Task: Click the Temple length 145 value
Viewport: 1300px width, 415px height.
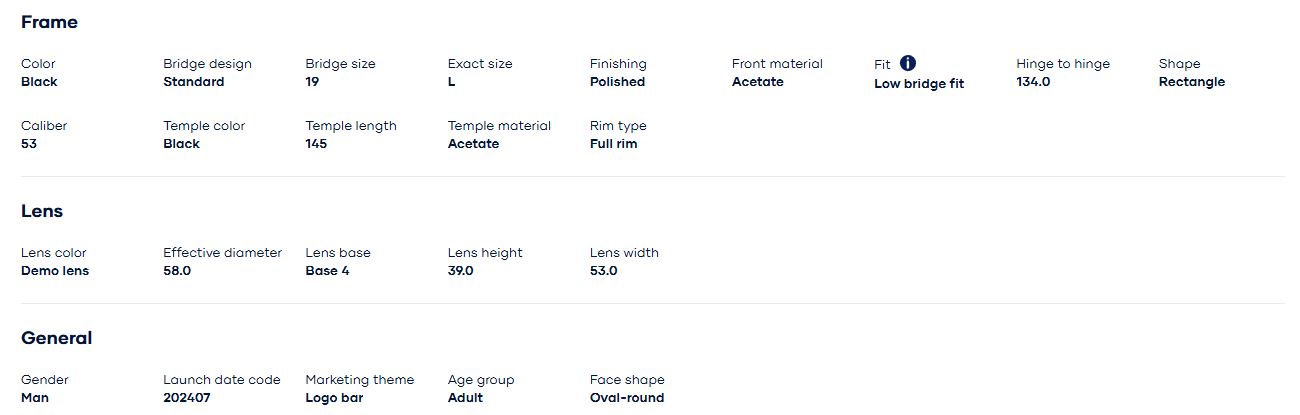Action: [x=316, y=144]
